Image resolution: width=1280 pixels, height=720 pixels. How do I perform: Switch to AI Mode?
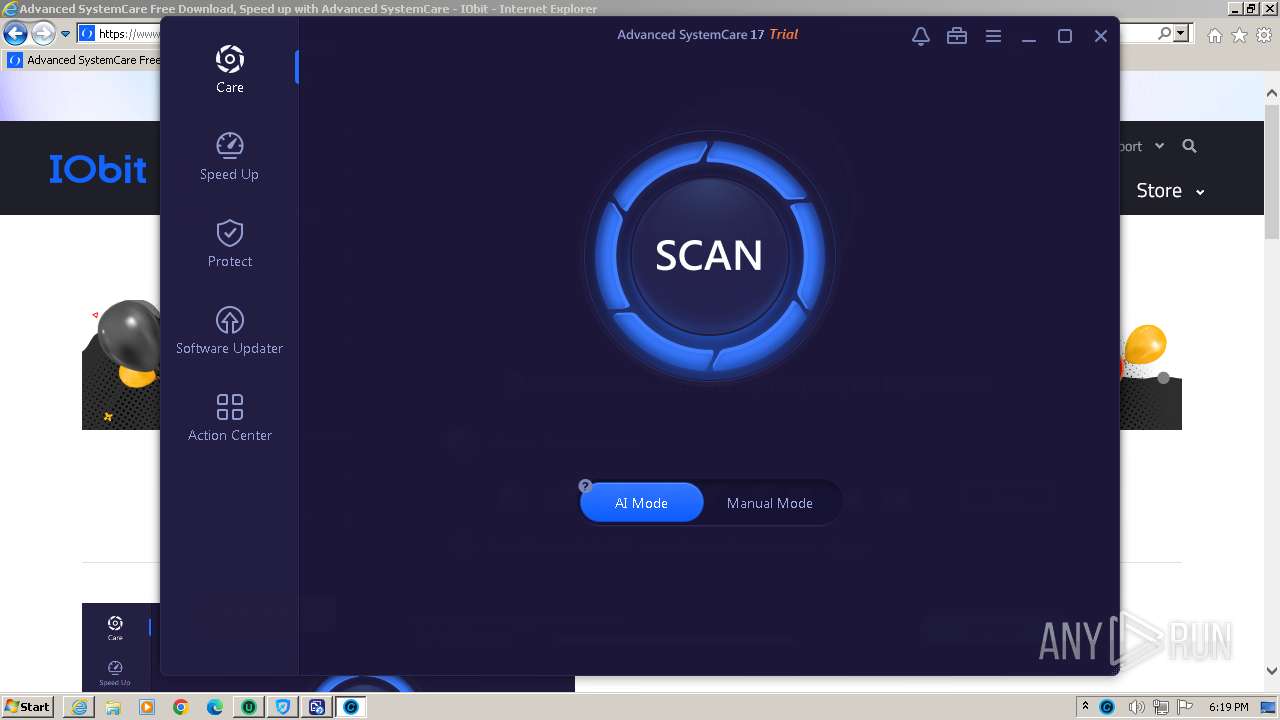[641, 503]
